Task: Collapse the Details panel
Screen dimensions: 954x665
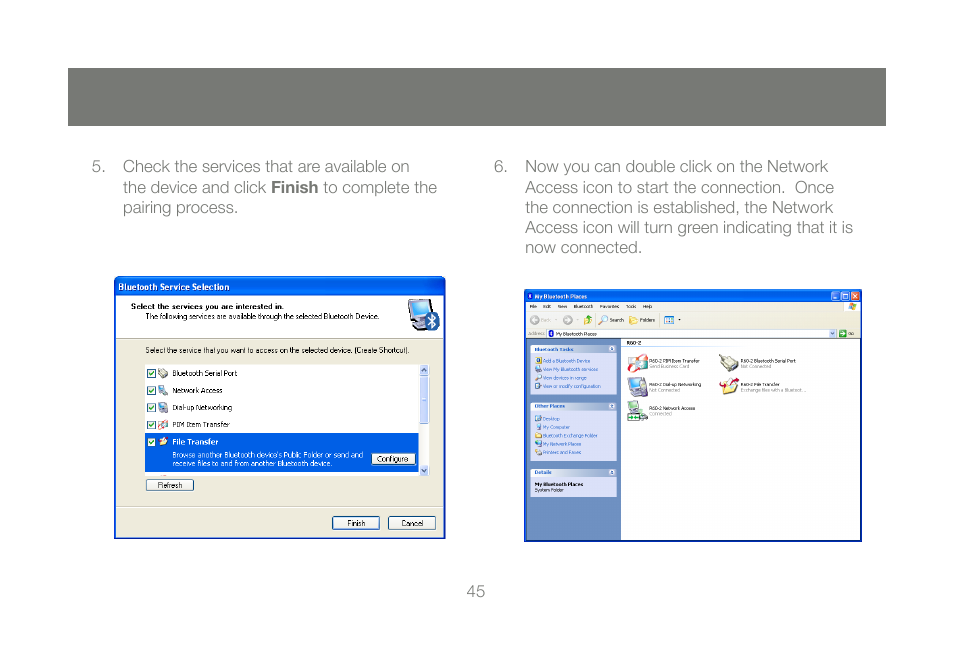Action: pyautogui.click(x=611, y=472)
